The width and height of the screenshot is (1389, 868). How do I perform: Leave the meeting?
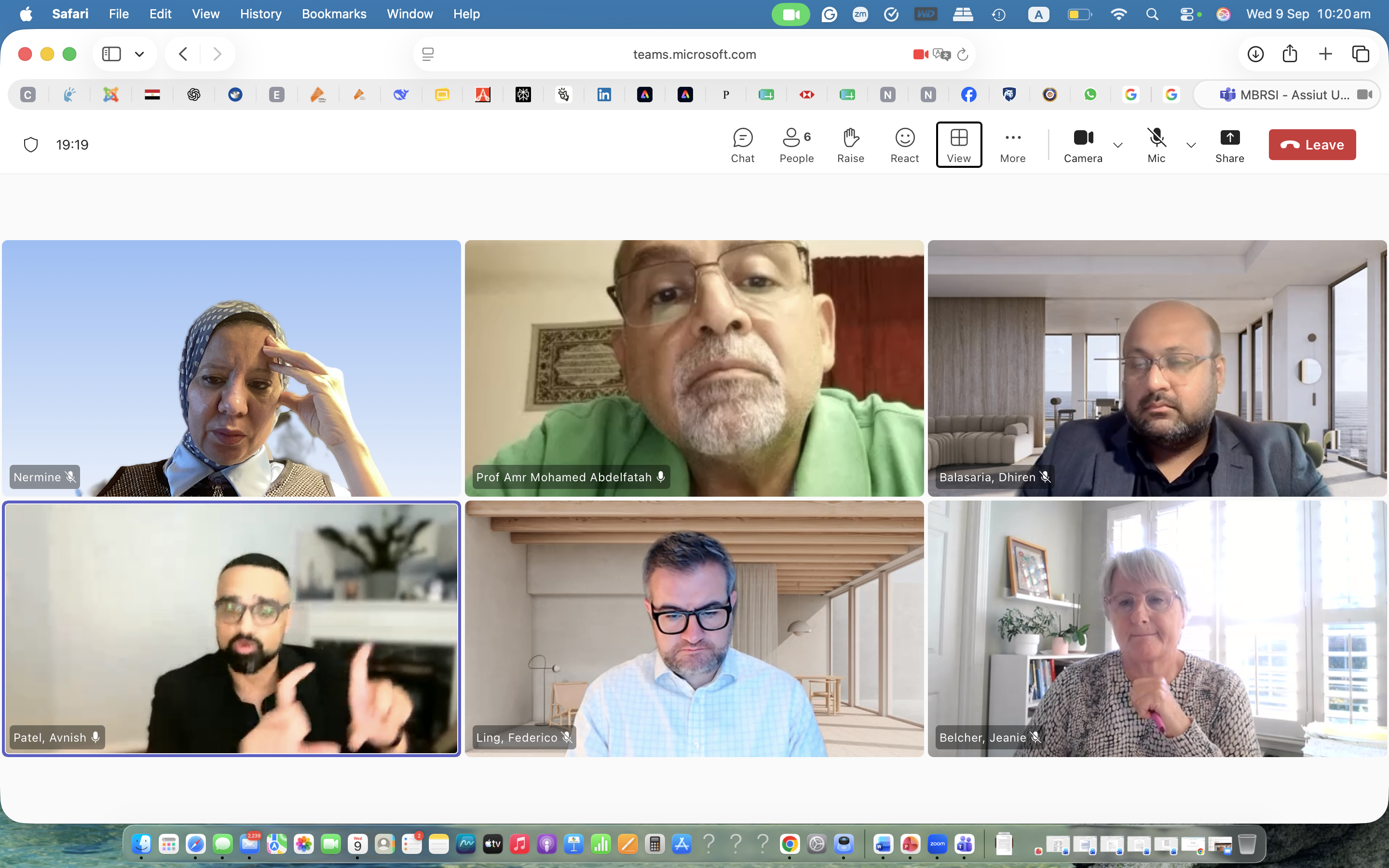pyautogui.click(x=1312, y=145)
